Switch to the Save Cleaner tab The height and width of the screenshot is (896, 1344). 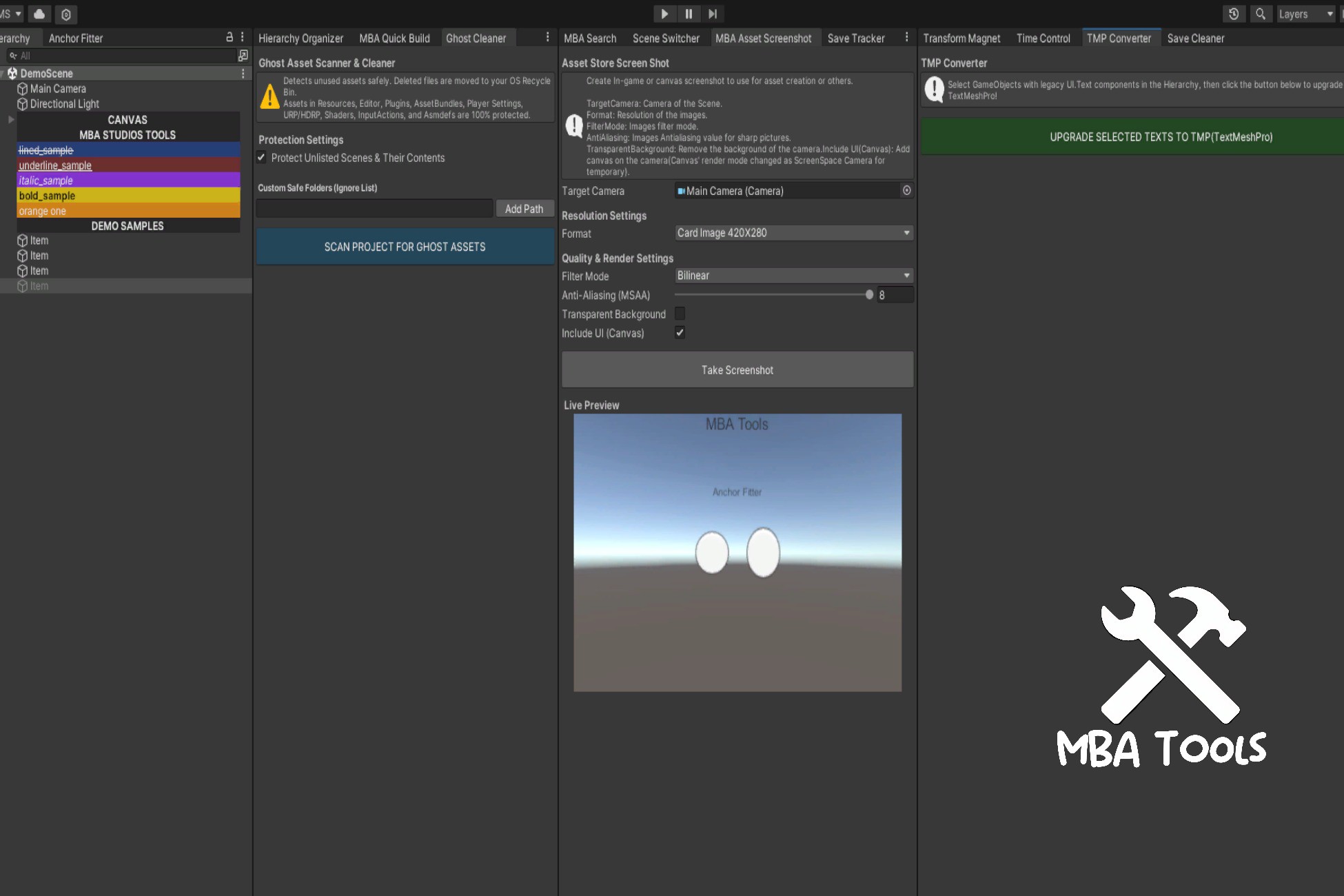coord(1196,38)
